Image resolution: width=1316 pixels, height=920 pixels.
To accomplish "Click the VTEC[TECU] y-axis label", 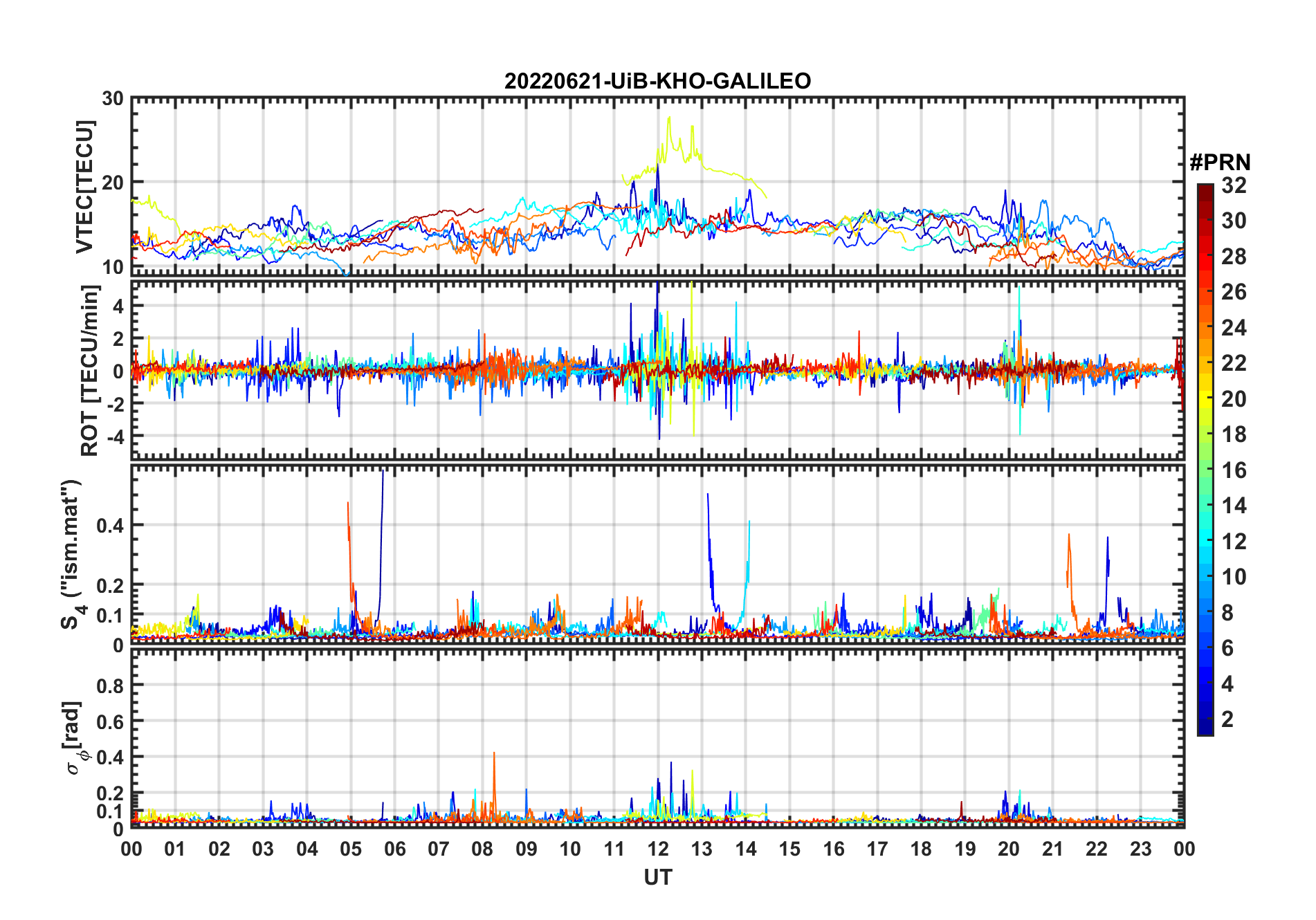I will point(84,187).
